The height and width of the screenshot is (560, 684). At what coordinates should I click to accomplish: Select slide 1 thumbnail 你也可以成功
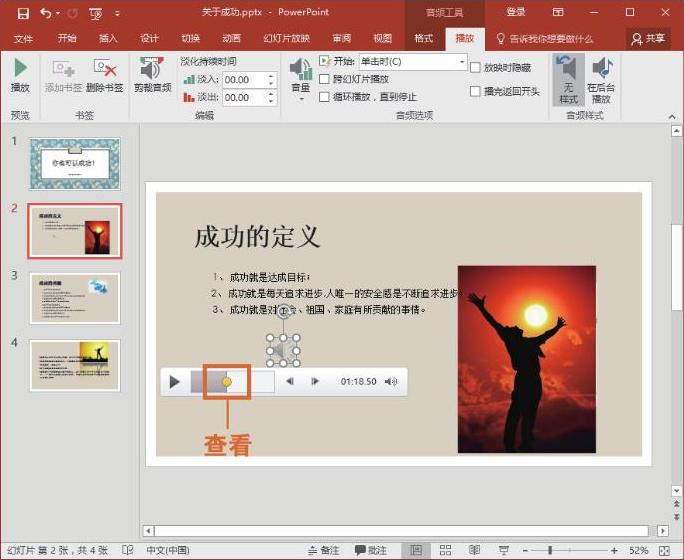[75, 164]
